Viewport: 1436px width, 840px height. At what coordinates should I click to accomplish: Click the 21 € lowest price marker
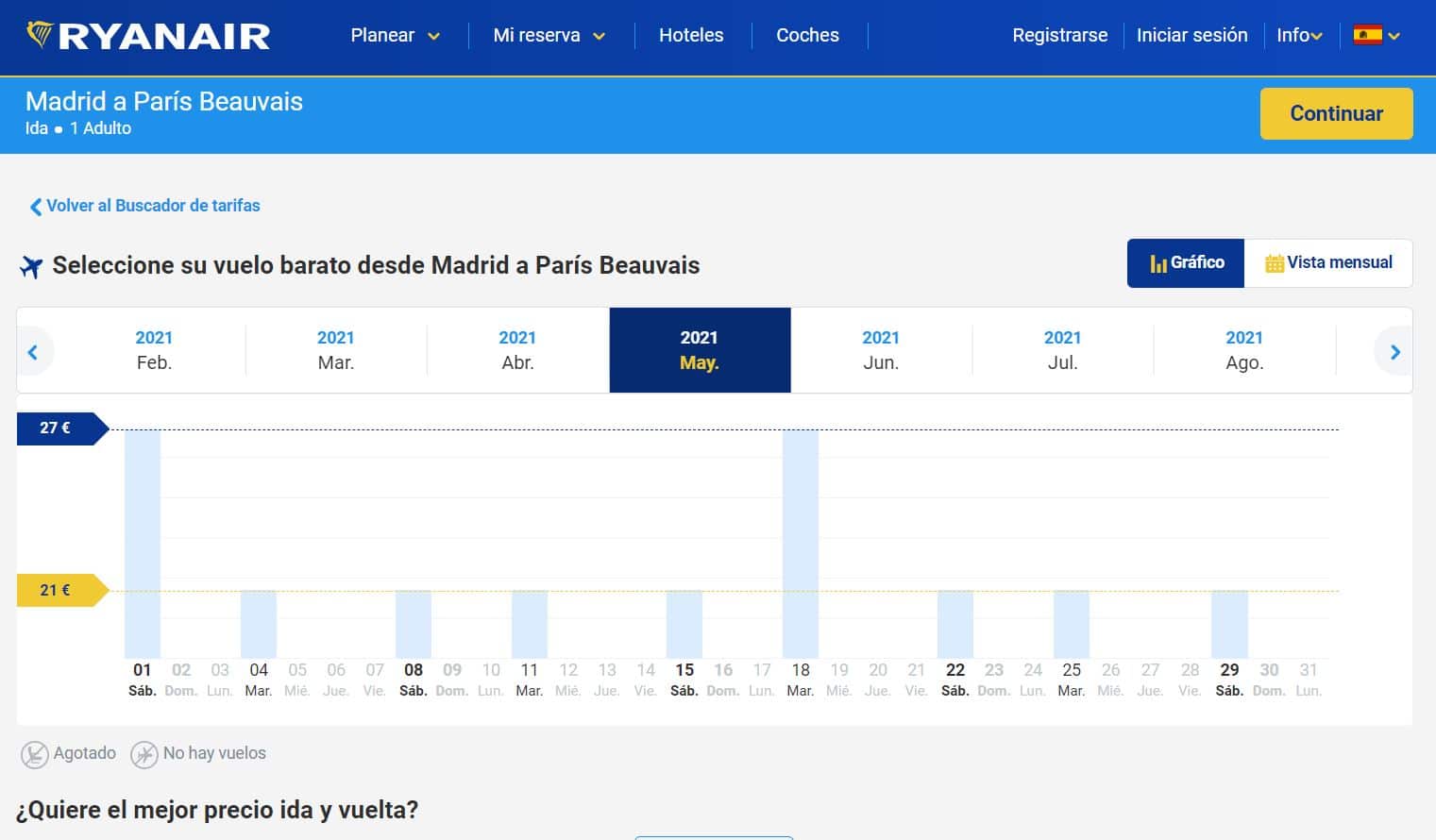(x=62, y=590)
